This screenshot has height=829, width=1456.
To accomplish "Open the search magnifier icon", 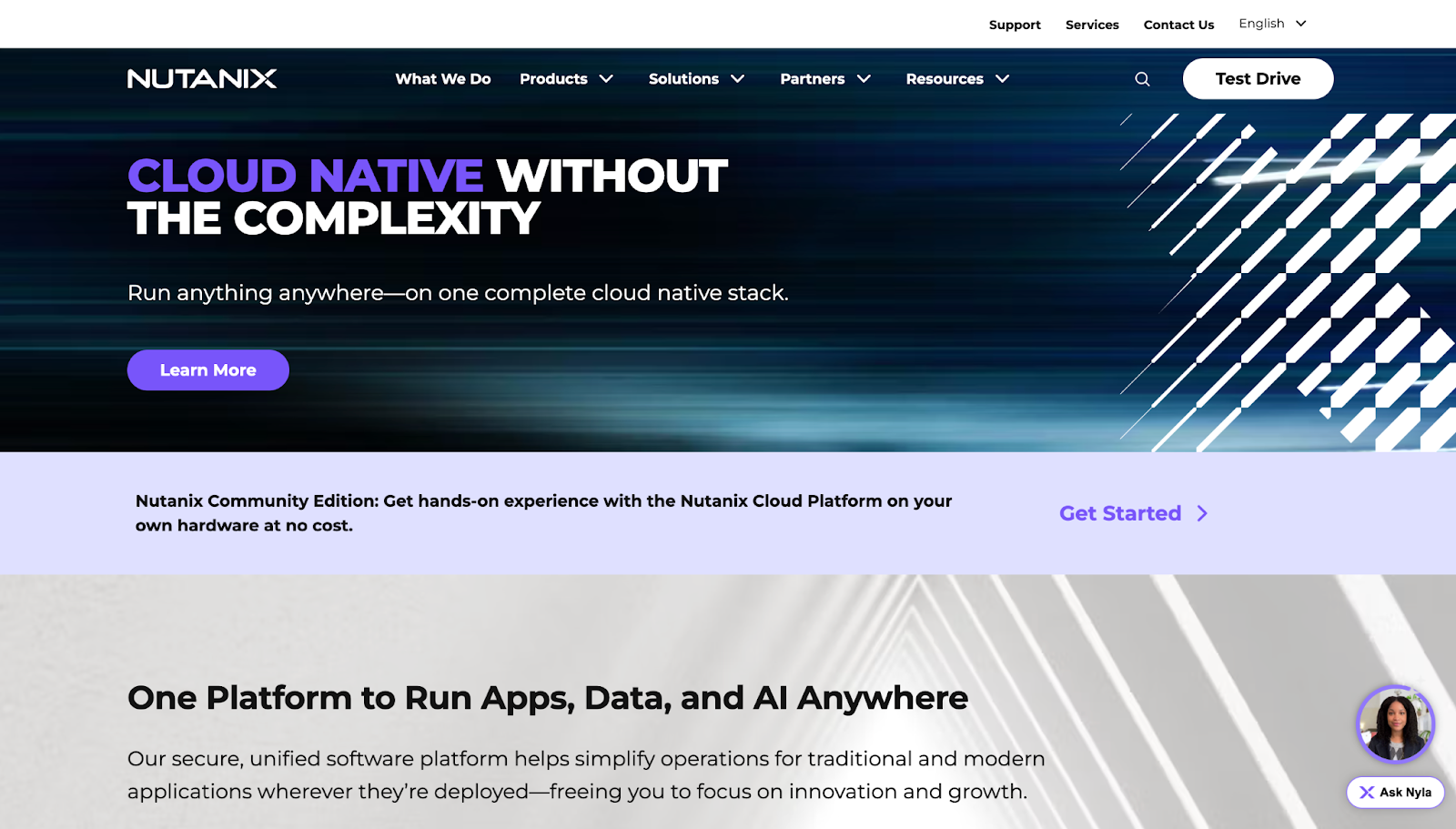I will click(x=1142, y=79).
